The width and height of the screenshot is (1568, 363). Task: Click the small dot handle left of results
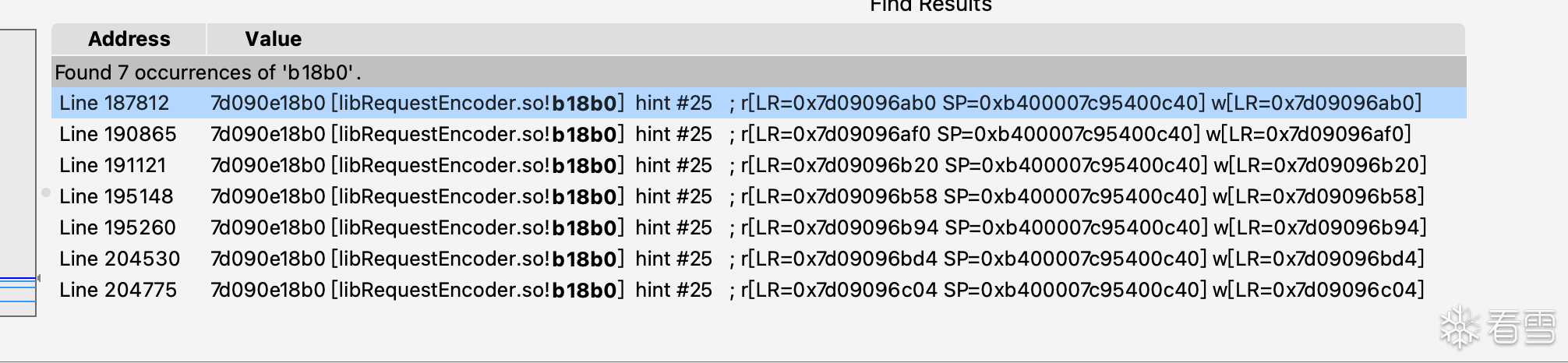point(46,192)
